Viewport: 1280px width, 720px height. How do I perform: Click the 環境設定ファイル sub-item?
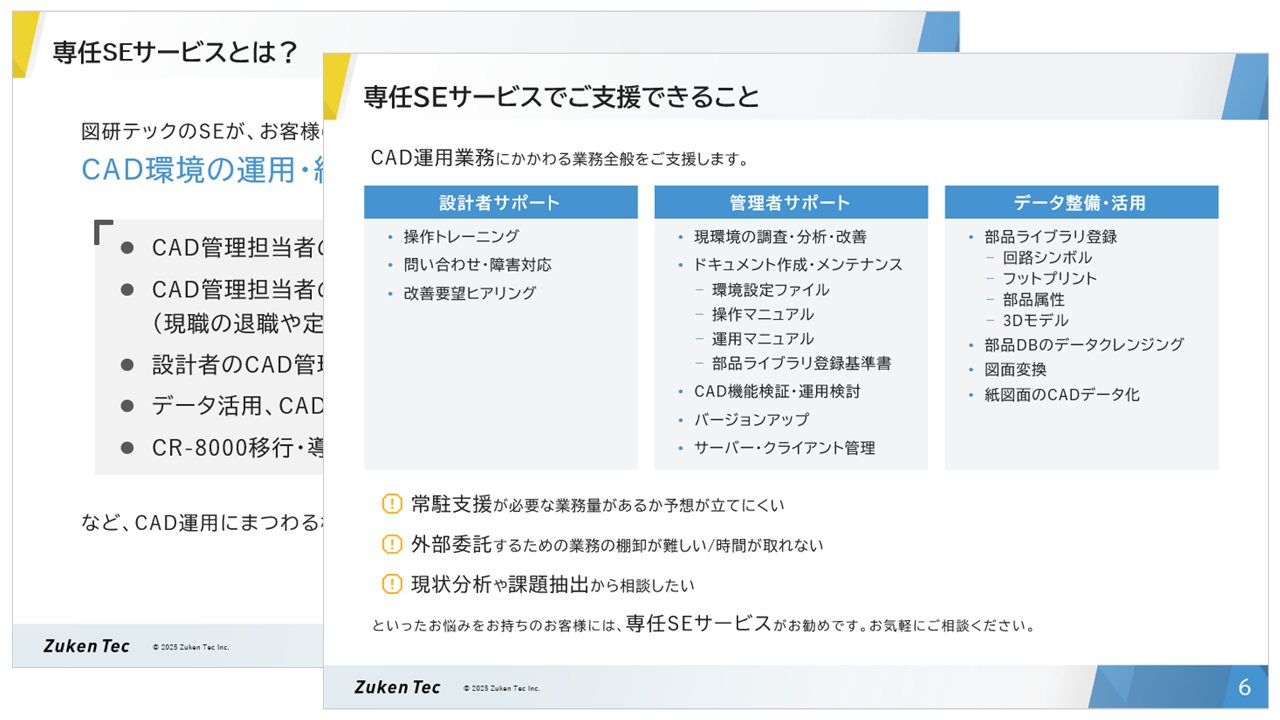tap(770, 290)
